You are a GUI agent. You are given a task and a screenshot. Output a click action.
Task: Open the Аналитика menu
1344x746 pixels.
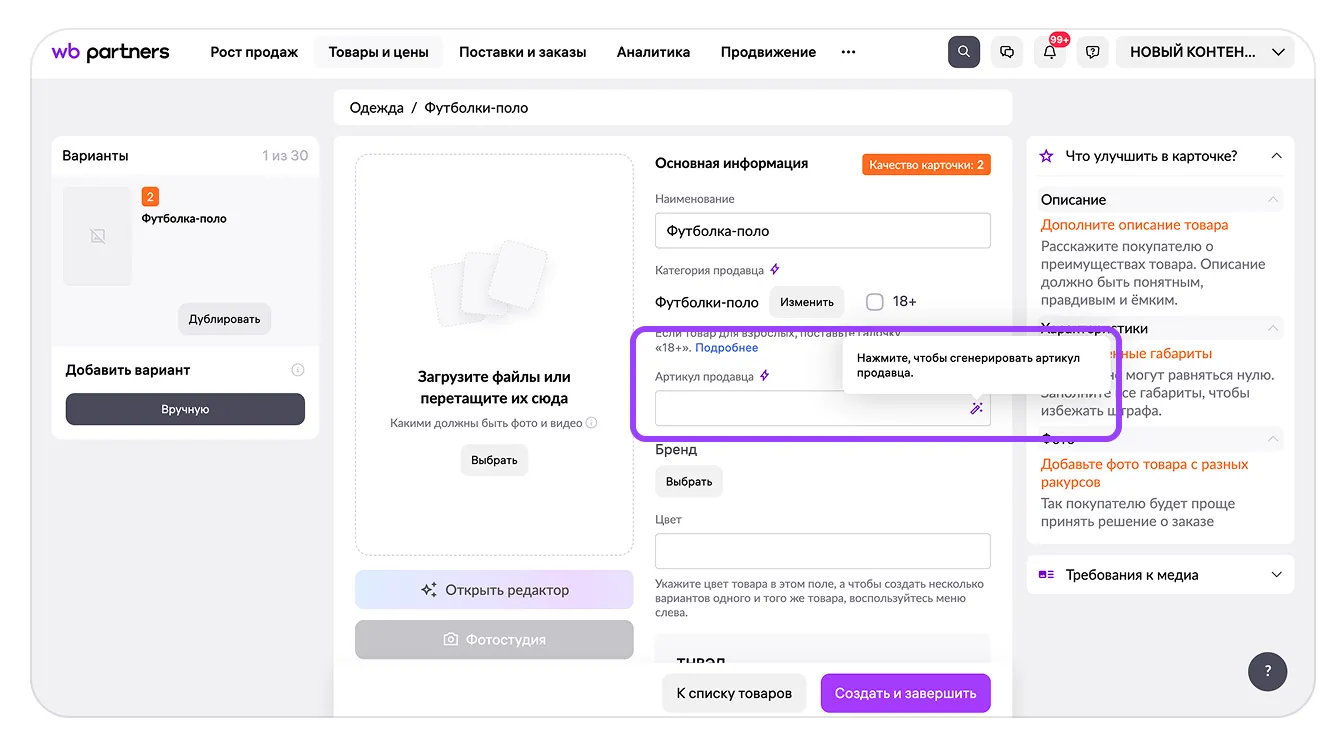point(653,52)
